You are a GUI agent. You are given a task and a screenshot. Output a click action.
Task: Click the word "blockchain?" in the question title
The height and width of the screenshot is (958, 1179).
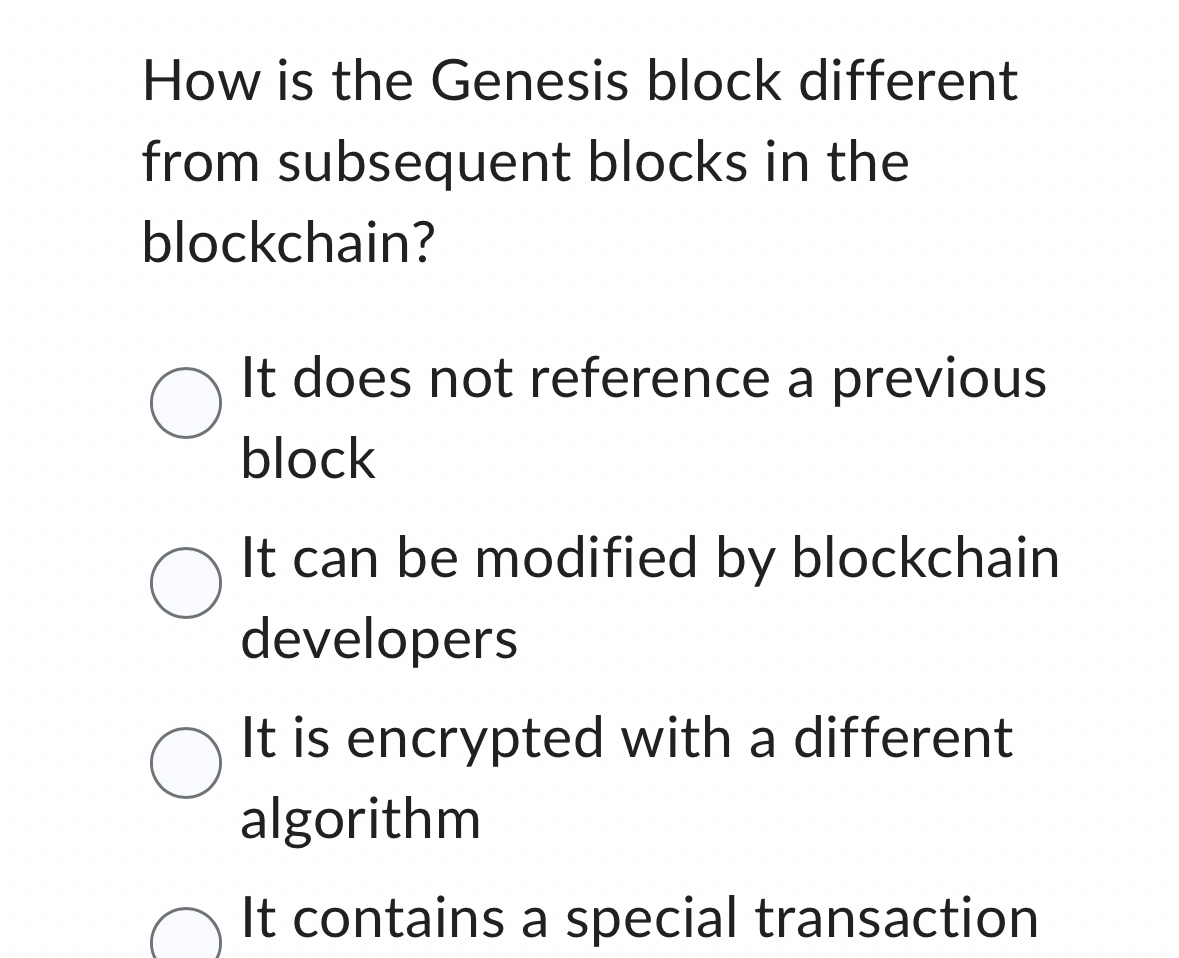click(288, 240)
